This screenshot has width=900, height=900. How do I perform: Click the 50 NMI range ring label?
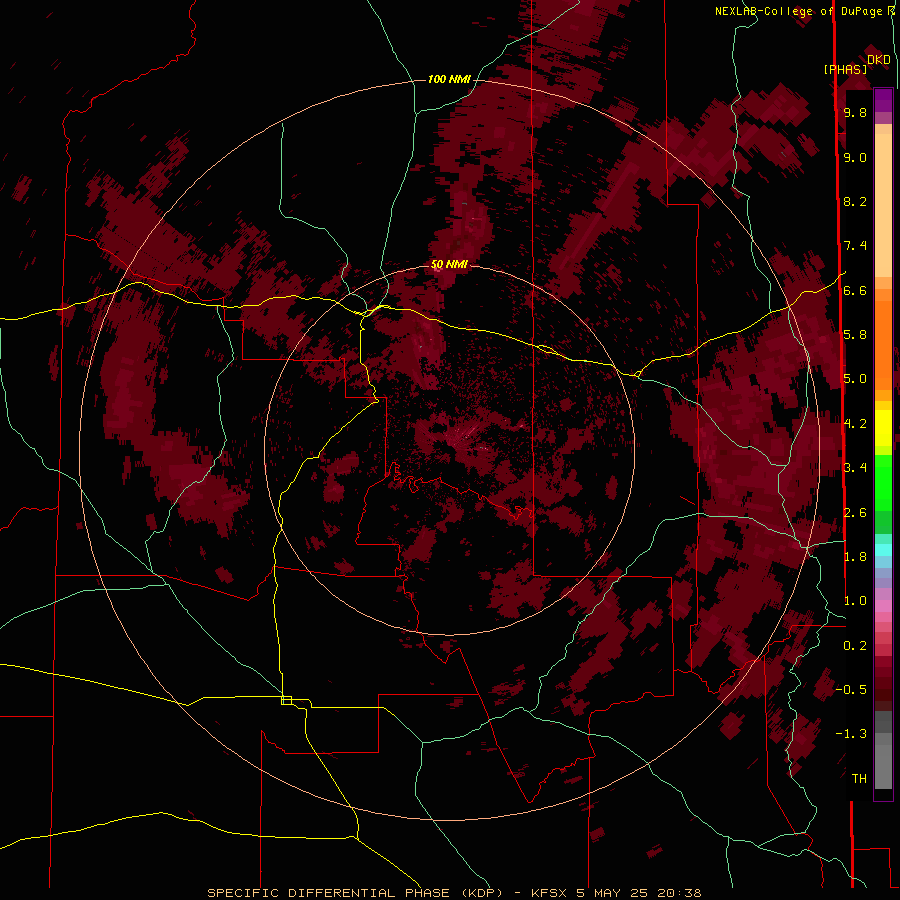449,264
